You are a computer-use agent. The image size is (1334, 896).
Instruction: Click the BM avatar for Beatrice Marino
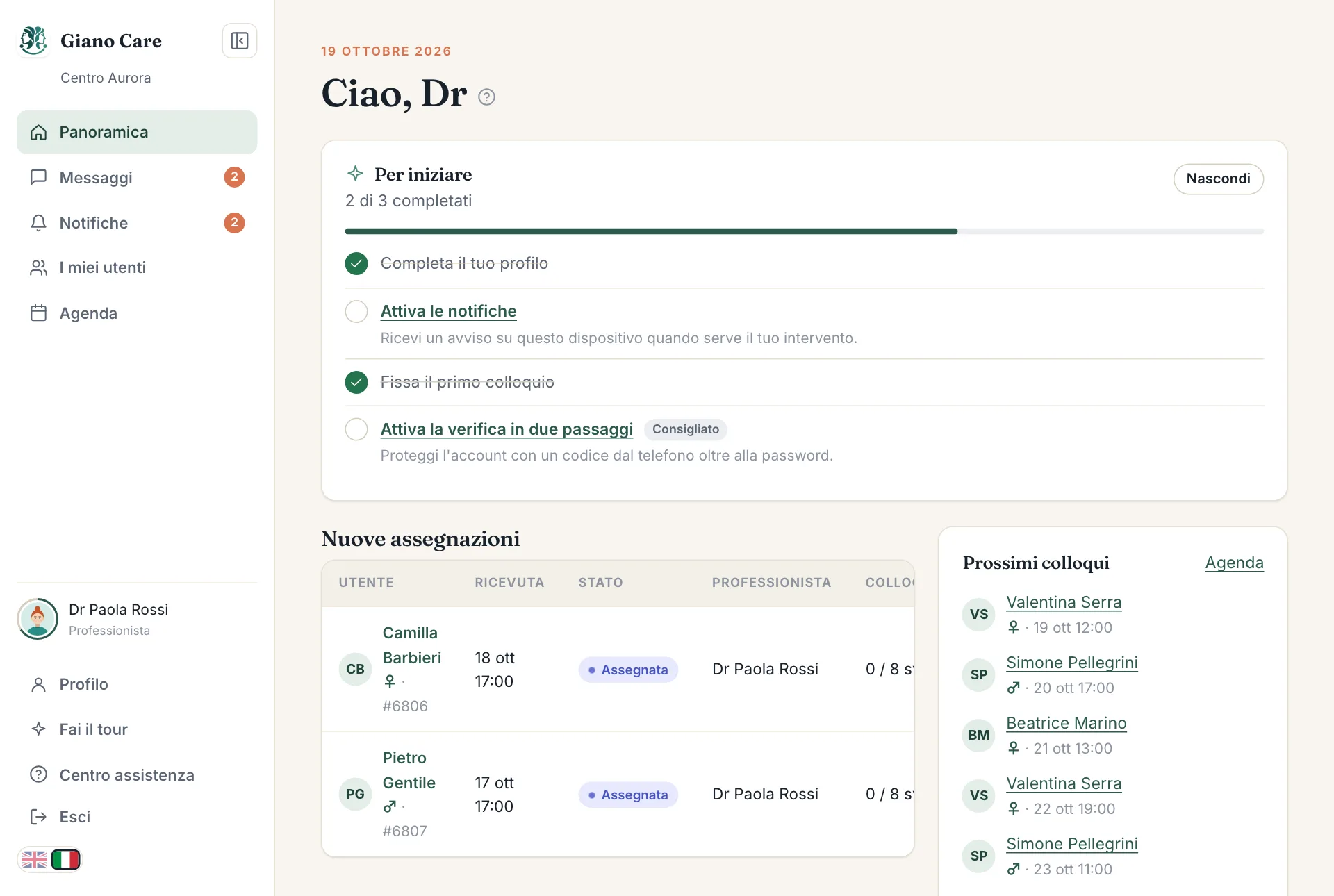[x=978, y=735]
